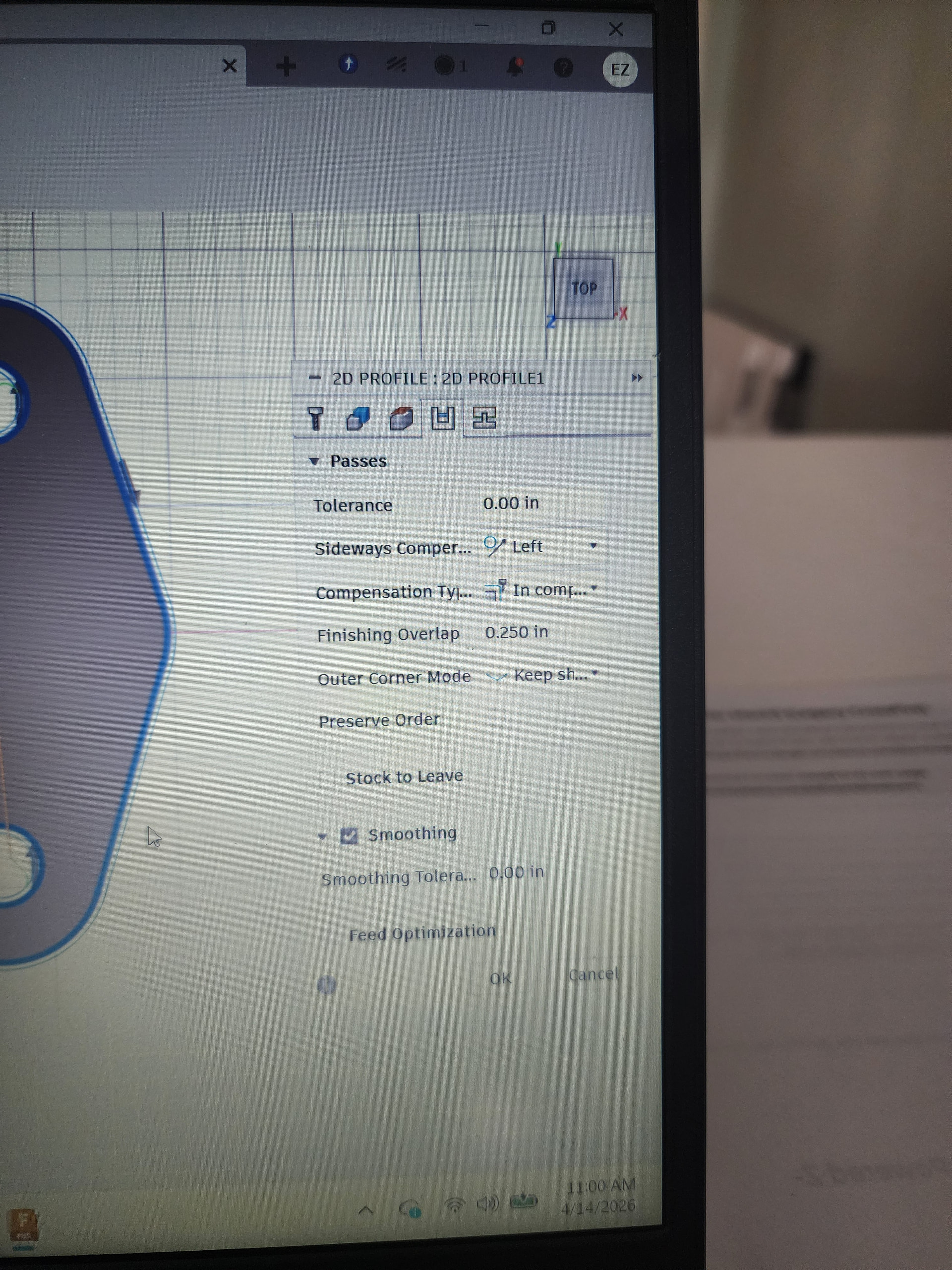Click the new tab plus icon
The image size is (952, 1270).
(x=286, y=66)
